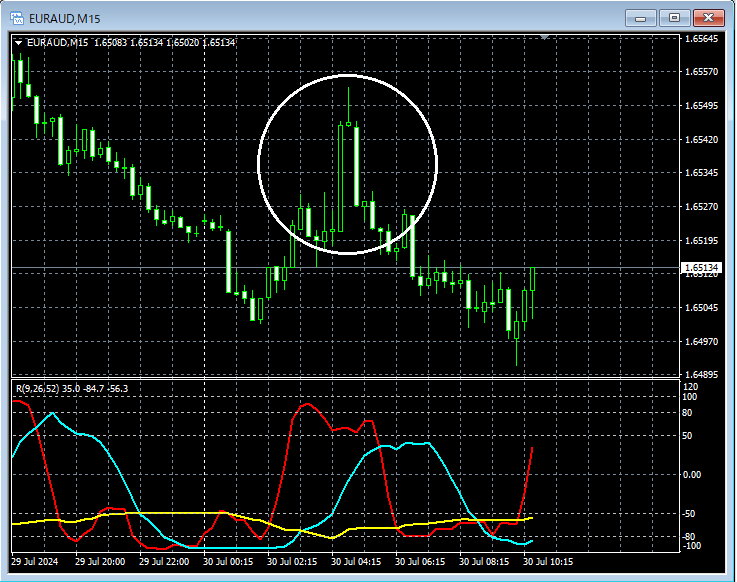Click price scale value 1.65345

coord(701,173)
